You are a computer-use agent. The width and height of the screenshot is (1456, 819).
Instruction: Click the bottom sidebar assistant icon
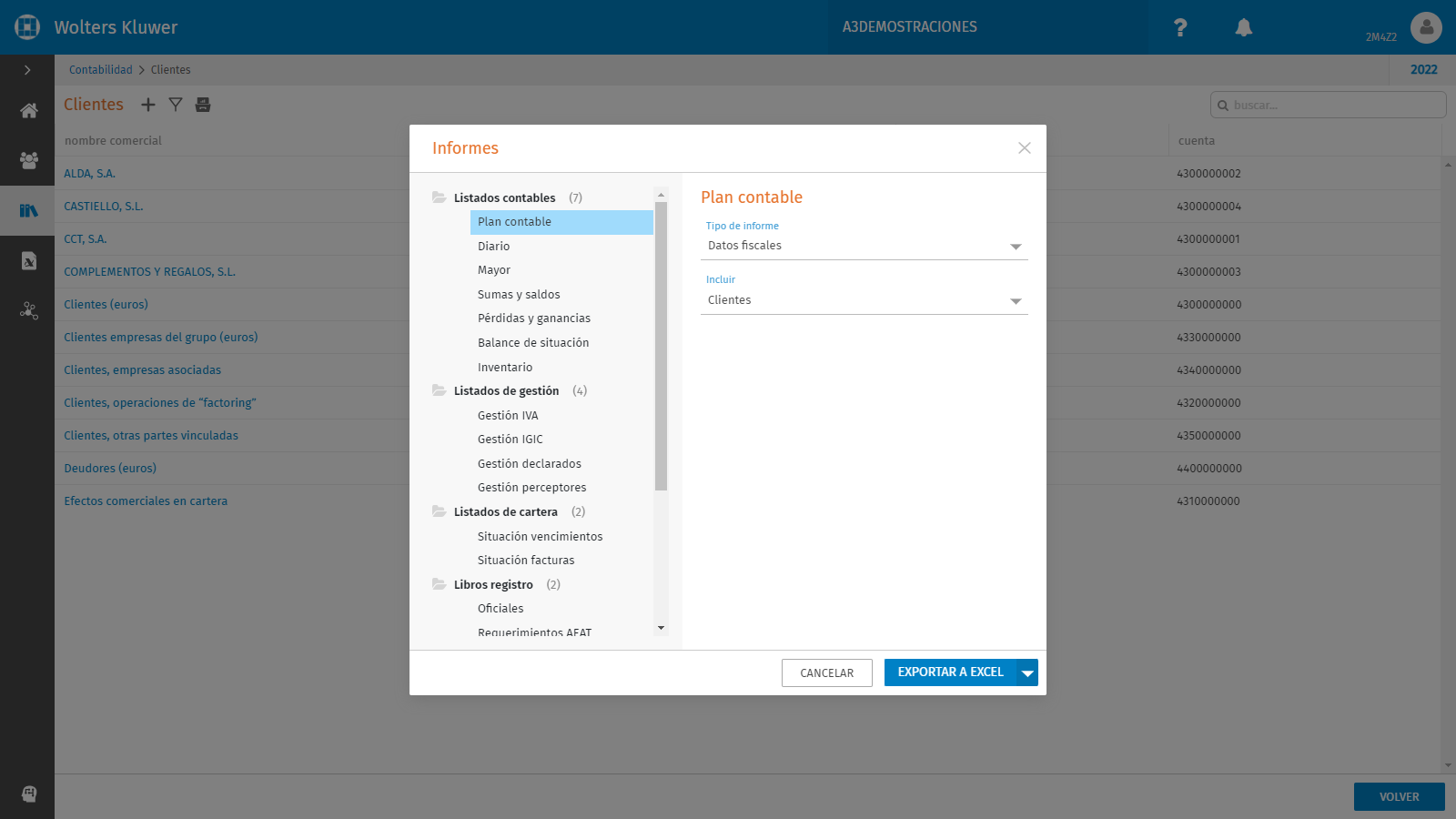pyautogui.click(x=29, y=794)
